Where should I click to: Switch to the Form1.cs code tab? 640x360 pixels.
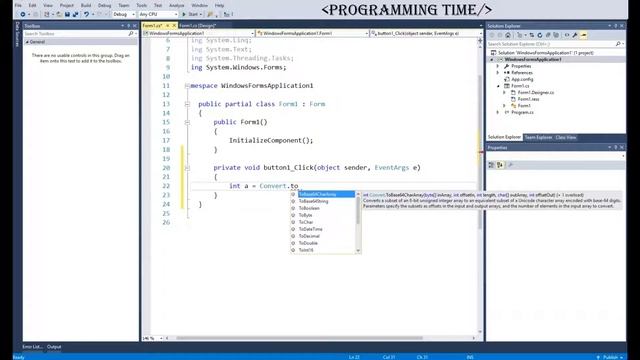click(153, 25)
